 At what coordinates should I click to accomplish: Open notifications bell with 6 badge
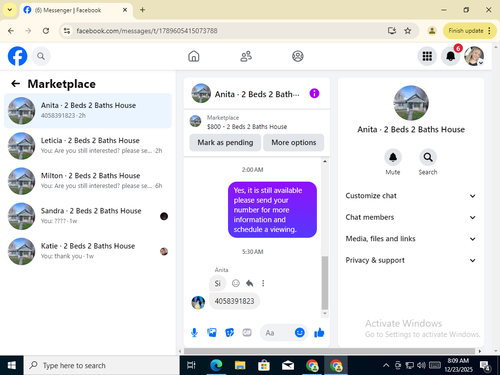451,56
